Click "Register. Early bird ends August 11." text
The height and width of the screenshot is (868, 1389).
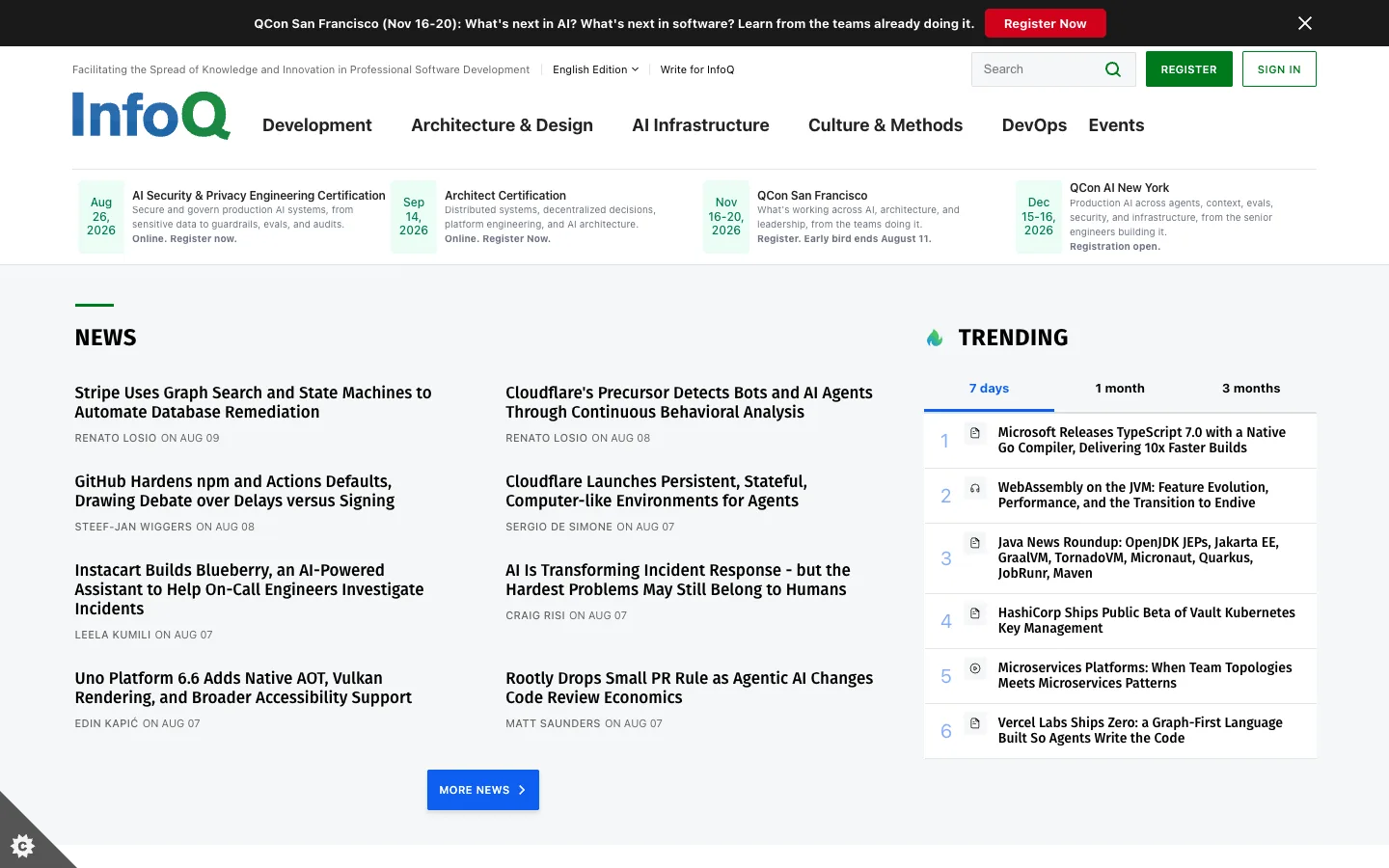tap(844, 239)
